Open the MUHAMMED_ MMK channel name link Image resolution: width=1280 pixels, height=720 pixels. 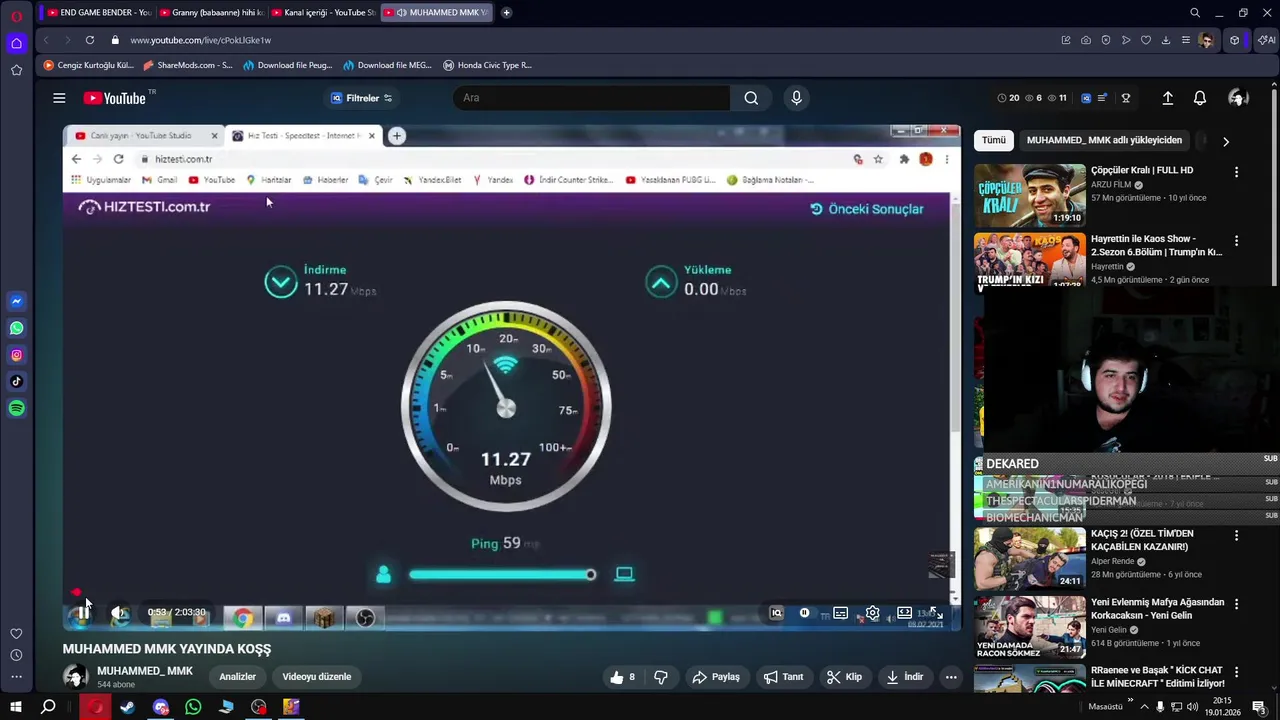[145, 671]
